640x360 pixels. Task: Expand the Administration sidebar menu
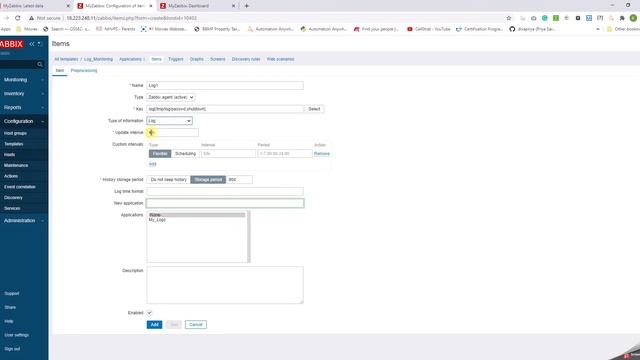[x=24, y=220]
